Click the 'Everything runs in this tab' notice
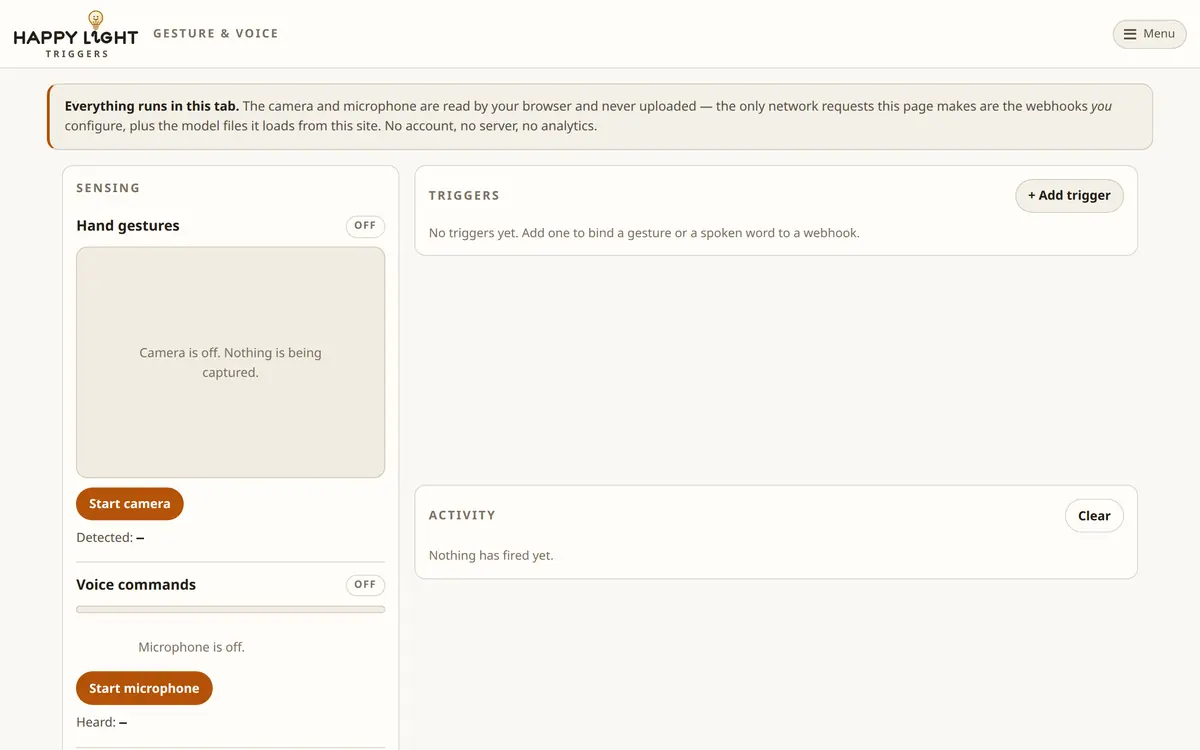Screen dimensions: 1200x750 point(600,116)
